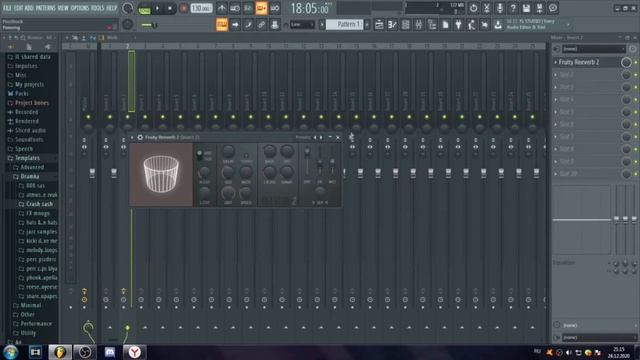This screenshot has height=360, width=640.
Task: Toggle the metronome icon
Action: [222, 8]
